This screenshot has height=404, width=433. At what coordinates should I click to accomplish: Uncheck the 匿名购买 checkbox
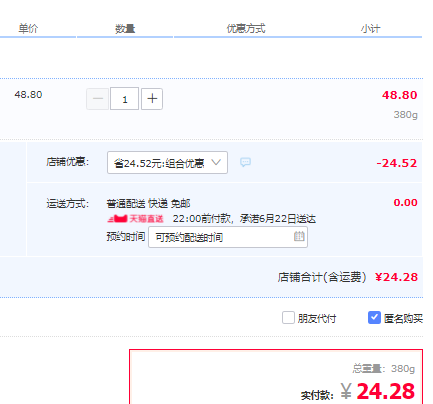tap(374, 318)
